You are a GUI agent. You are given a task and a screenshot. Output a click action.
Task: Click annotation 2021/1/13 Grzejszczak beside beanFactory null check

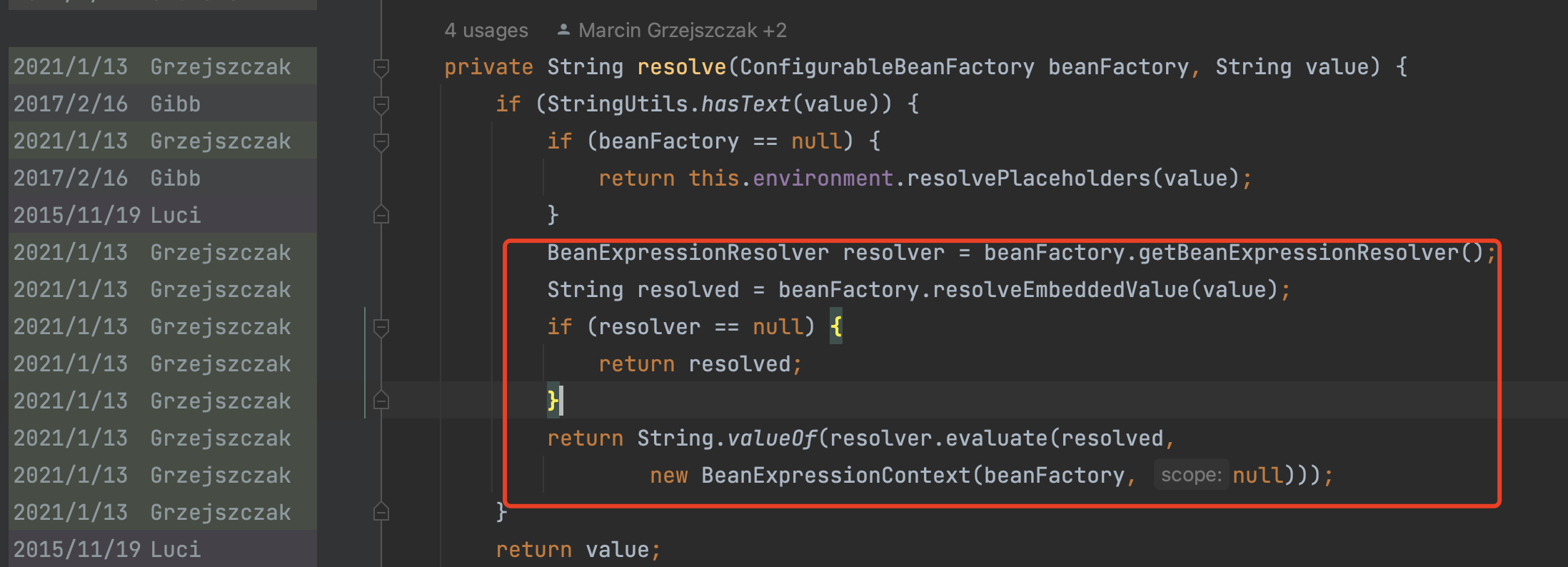click(163, 141)
